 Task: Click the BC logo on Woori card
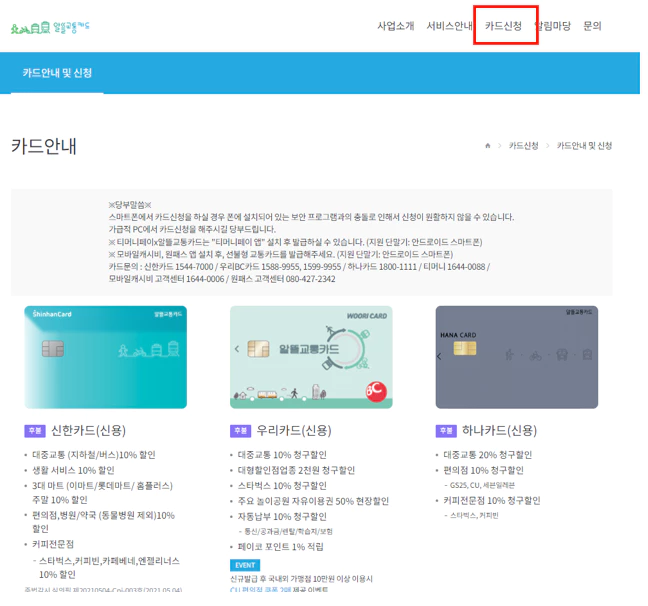[376, 391]
